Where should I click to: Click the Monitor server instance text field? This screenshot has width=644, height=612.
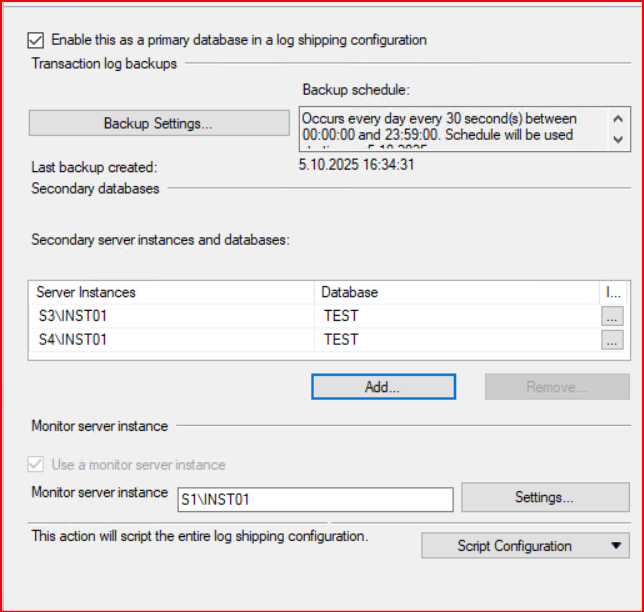314,498
